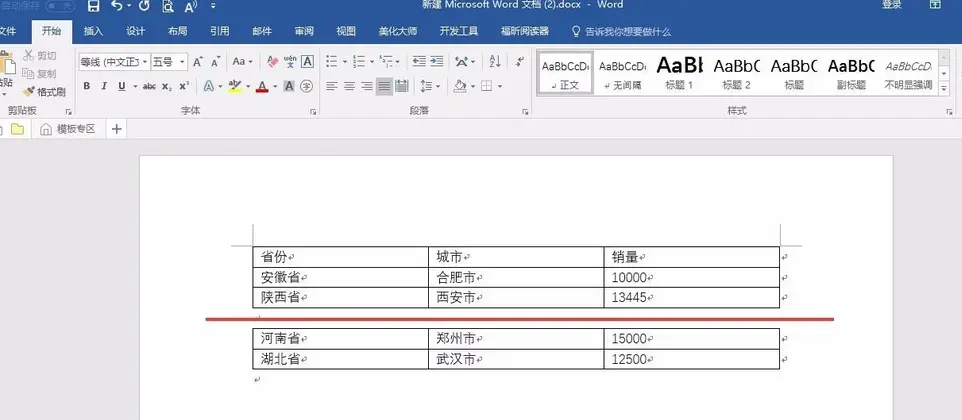Viewport: 962px width, 420px height.
Task: Click the 剪切 (Cut) button
Action: click(40, 56)
